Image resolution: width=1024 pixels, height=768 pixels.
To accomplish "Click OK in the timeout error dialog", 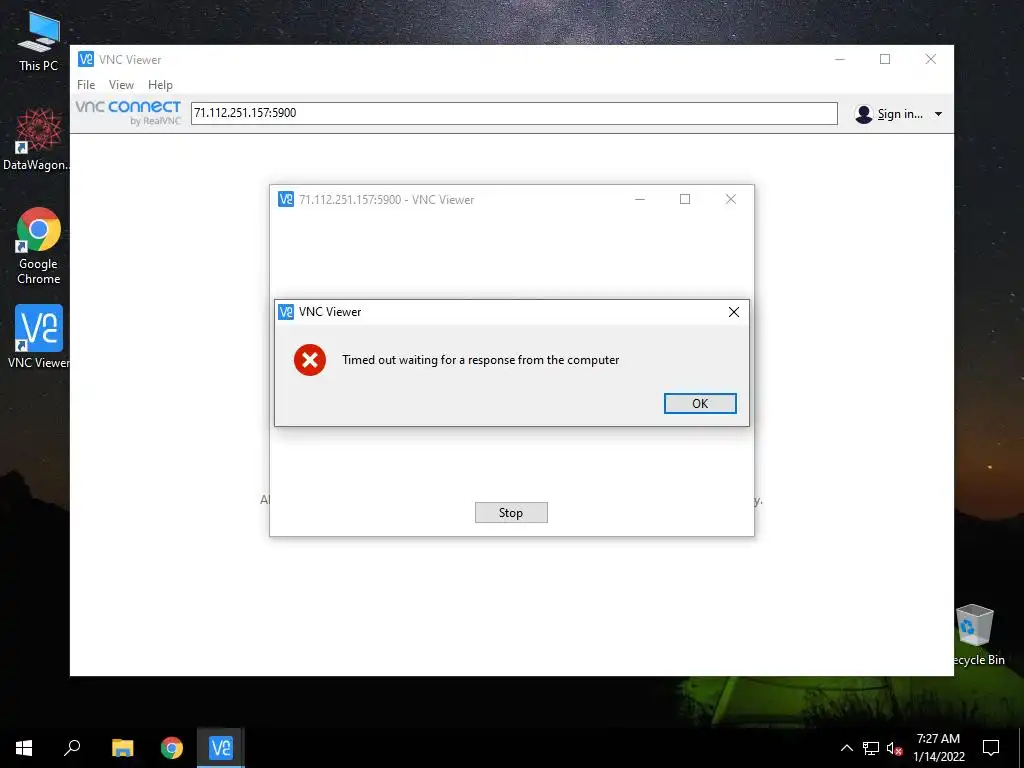I will tap(700, 404).
